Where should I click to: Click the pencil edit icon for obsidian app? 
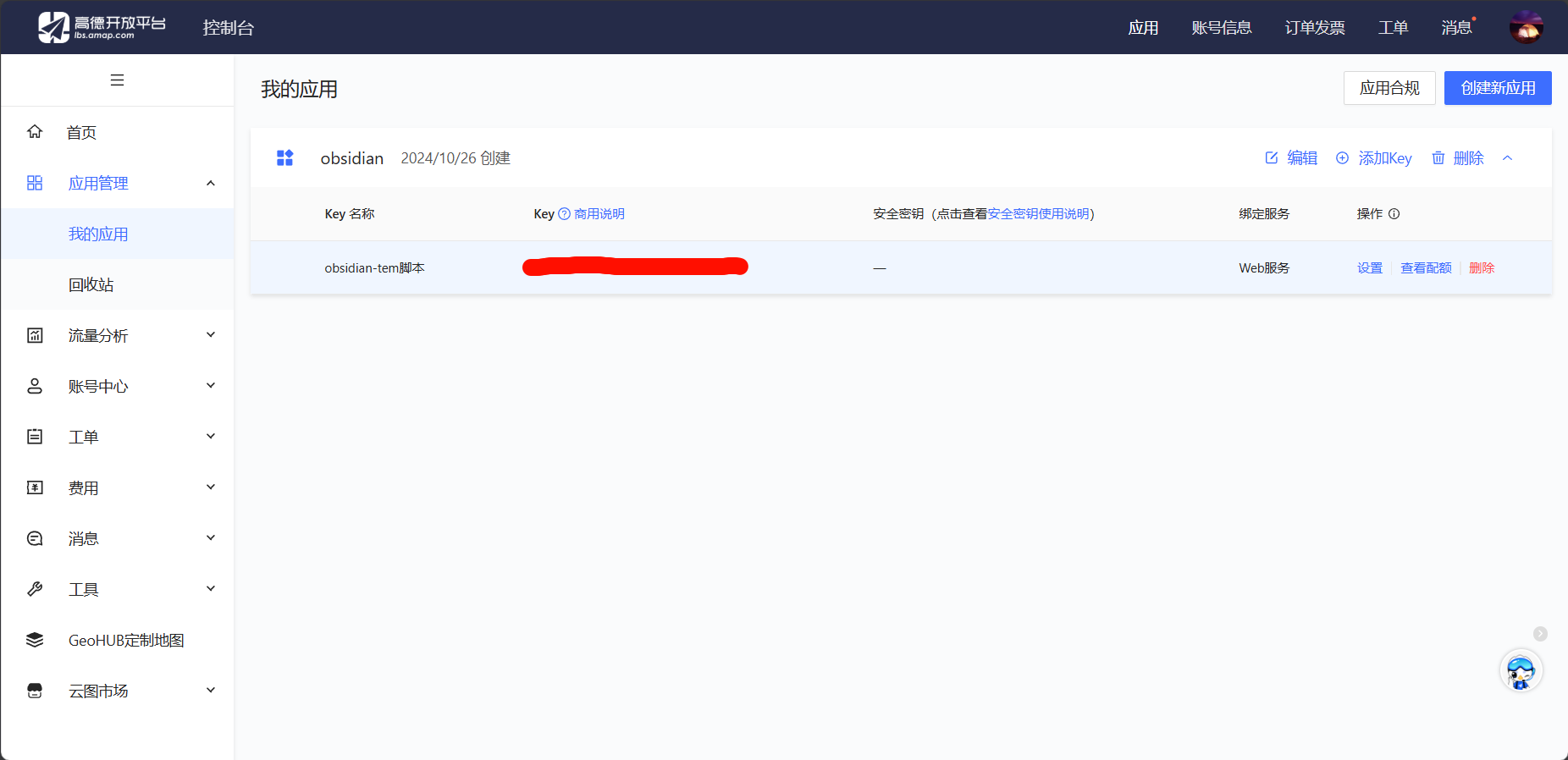(1272, 158)
